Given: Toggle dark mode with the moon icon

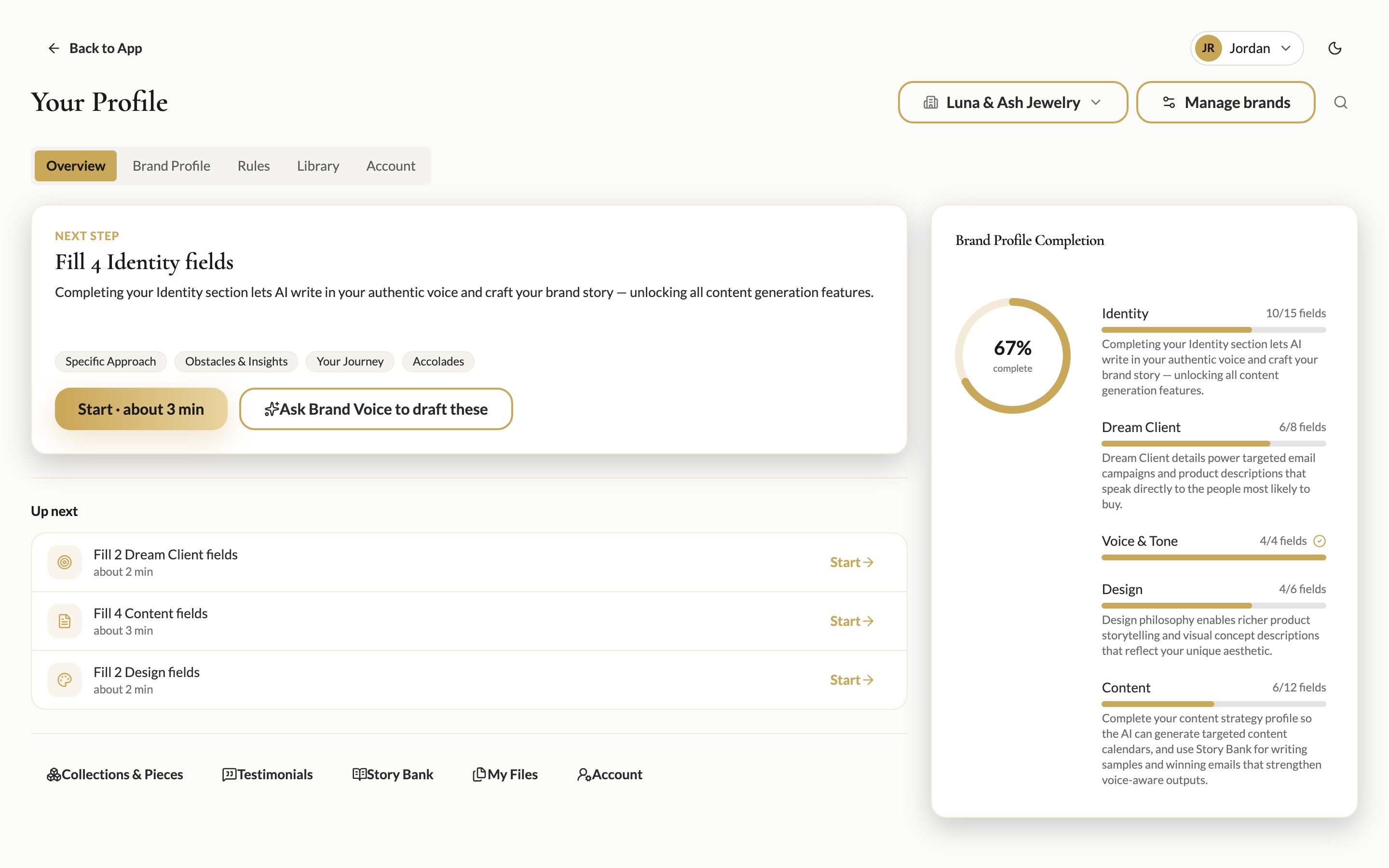Looking at the screenshot, I should pos(1335,48).
